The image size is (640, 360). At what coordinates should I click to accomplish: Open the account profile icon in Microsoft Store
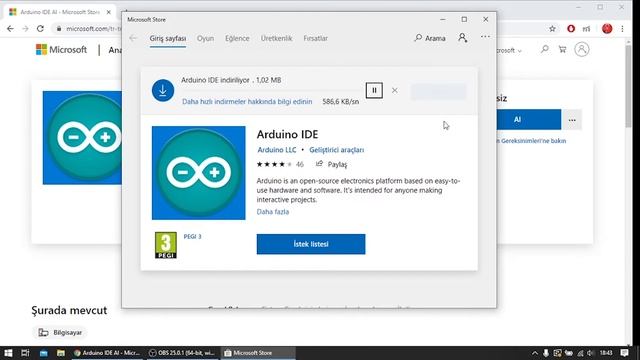[462, 38]
